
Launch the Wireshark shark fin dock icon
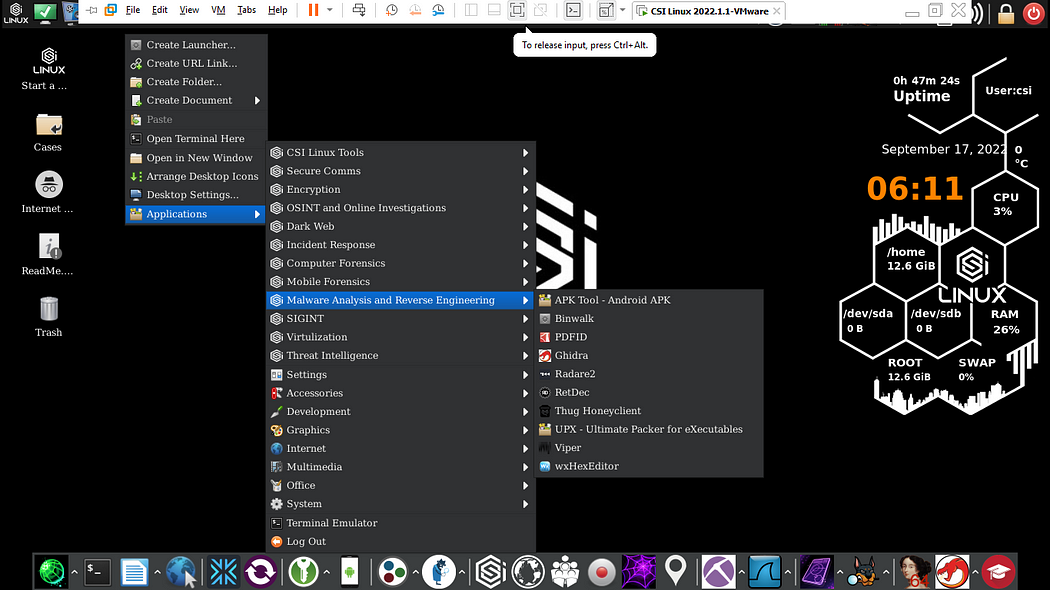tap(765, 572)
